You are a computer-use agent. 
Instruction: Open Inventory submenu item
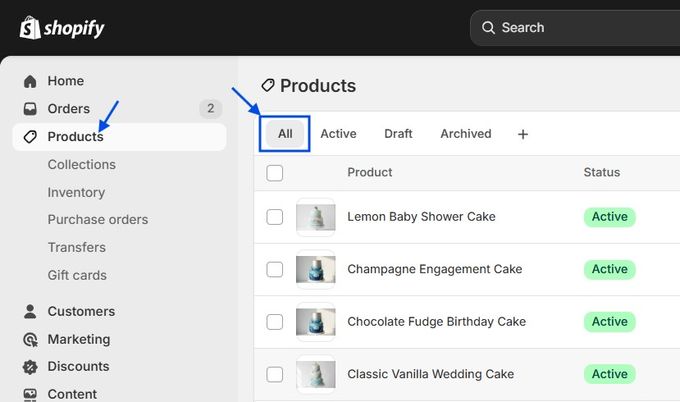[x=76, y=193]
